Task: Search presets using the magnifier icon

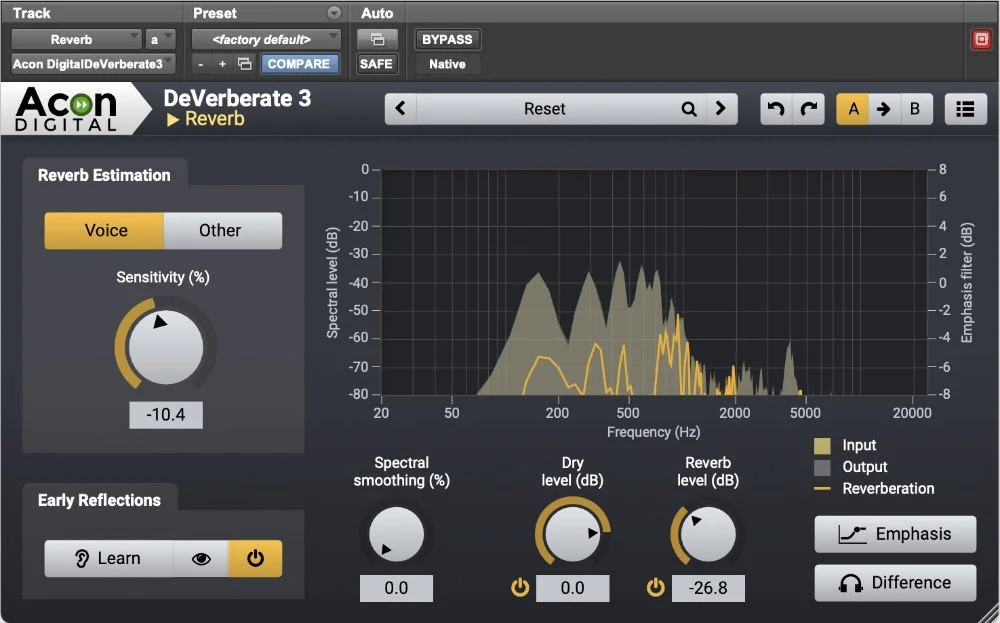Action: tap(689, 109)
